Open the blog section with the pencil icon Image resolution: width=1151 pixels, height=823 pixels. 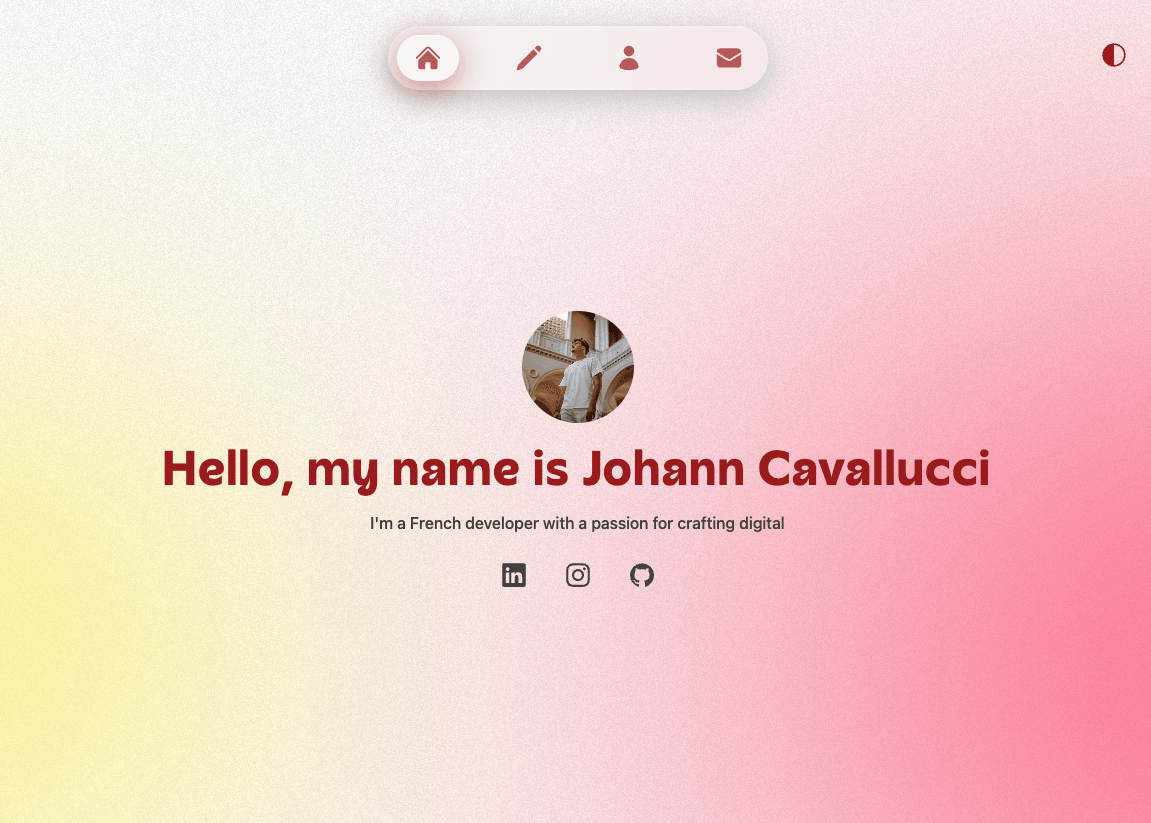(x=529, y=58)
